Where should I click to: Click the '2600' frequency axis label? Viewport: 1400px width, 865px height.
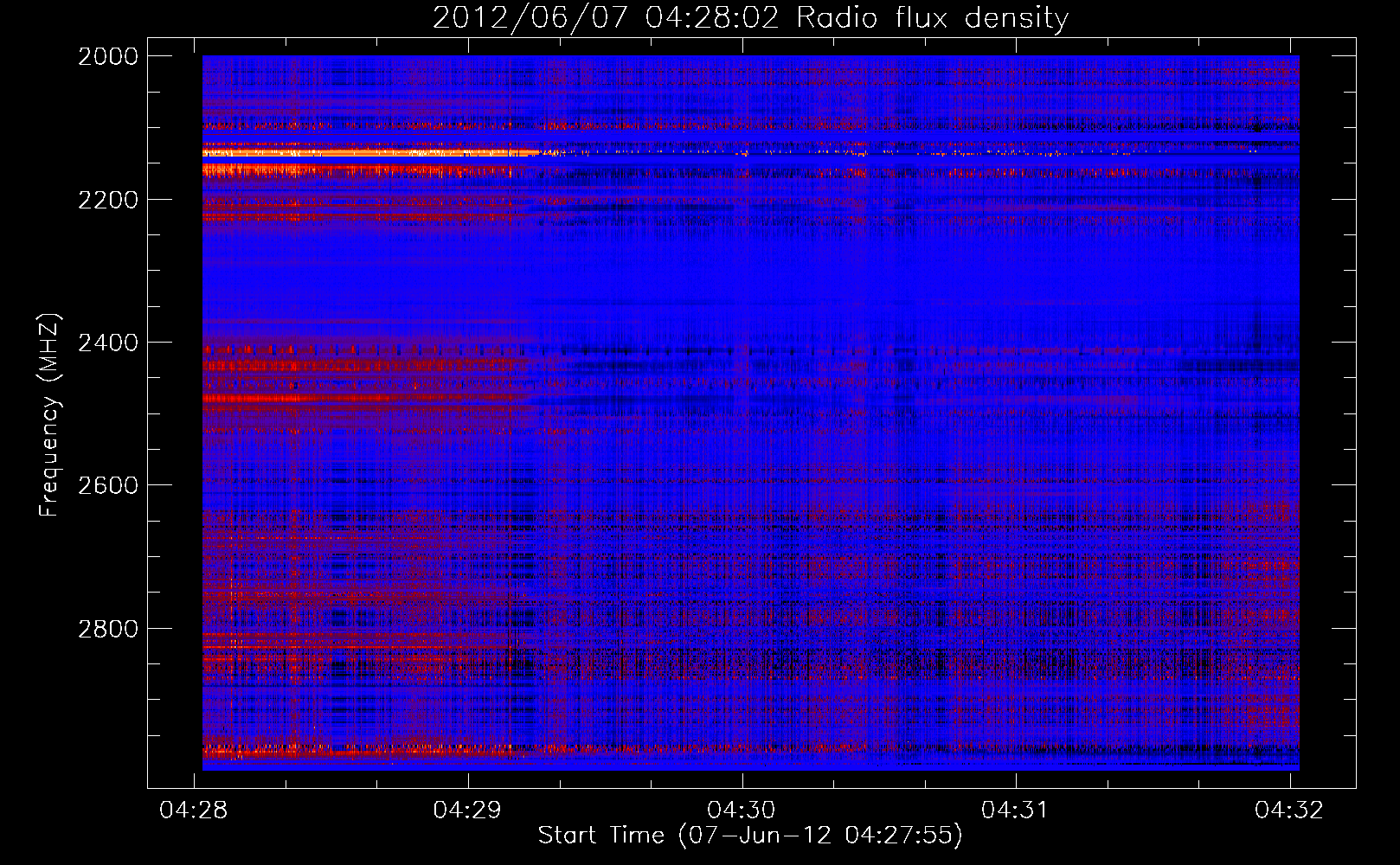click(x=108, y=485)
